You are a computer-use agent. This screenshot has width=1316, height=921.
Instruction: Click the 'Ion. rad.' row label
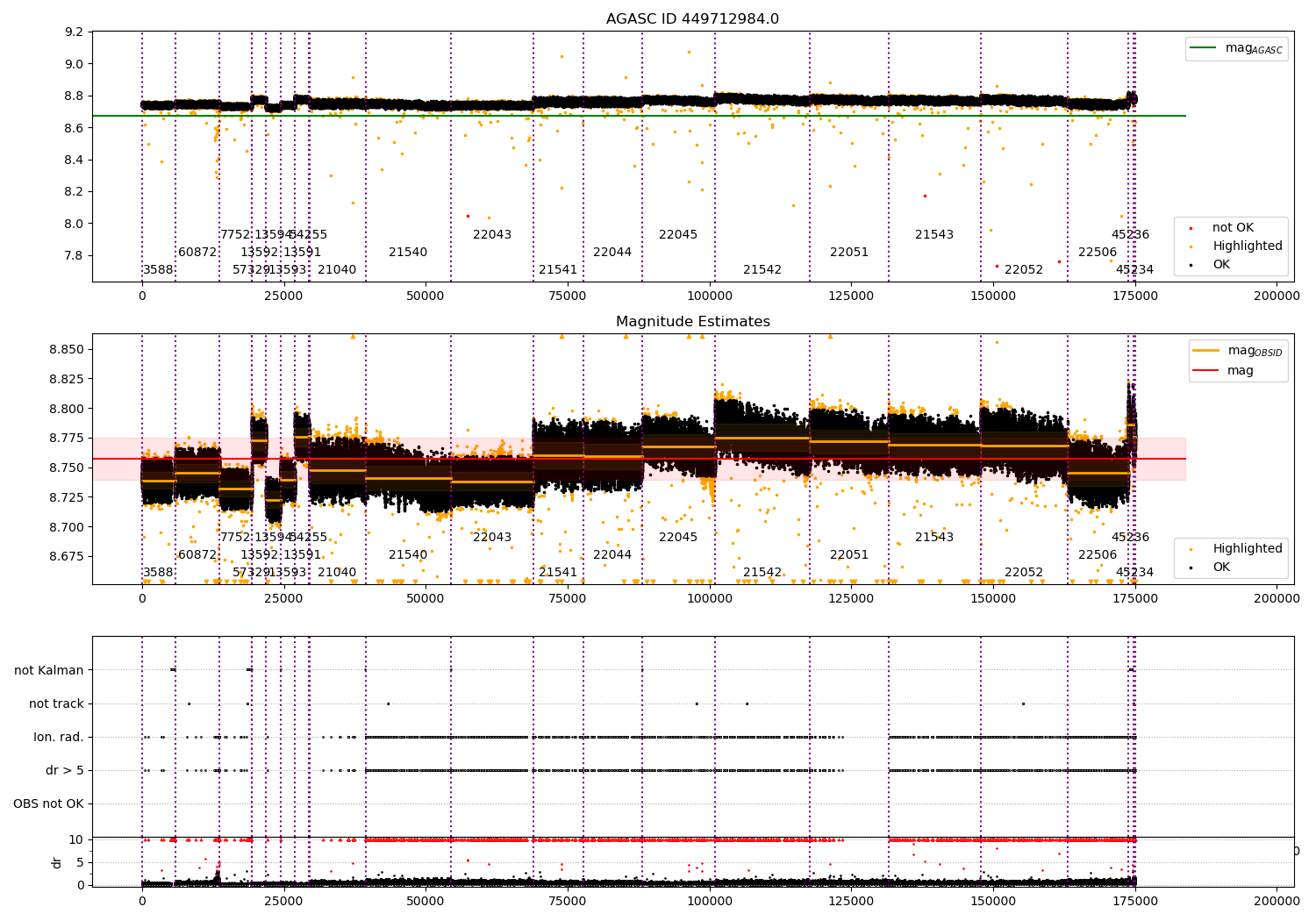coord(59,737)
